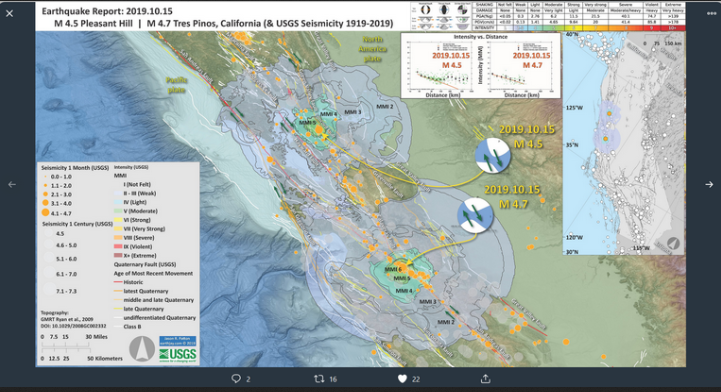
Task: Go to the next image arrow
Action: click(709, 184)
